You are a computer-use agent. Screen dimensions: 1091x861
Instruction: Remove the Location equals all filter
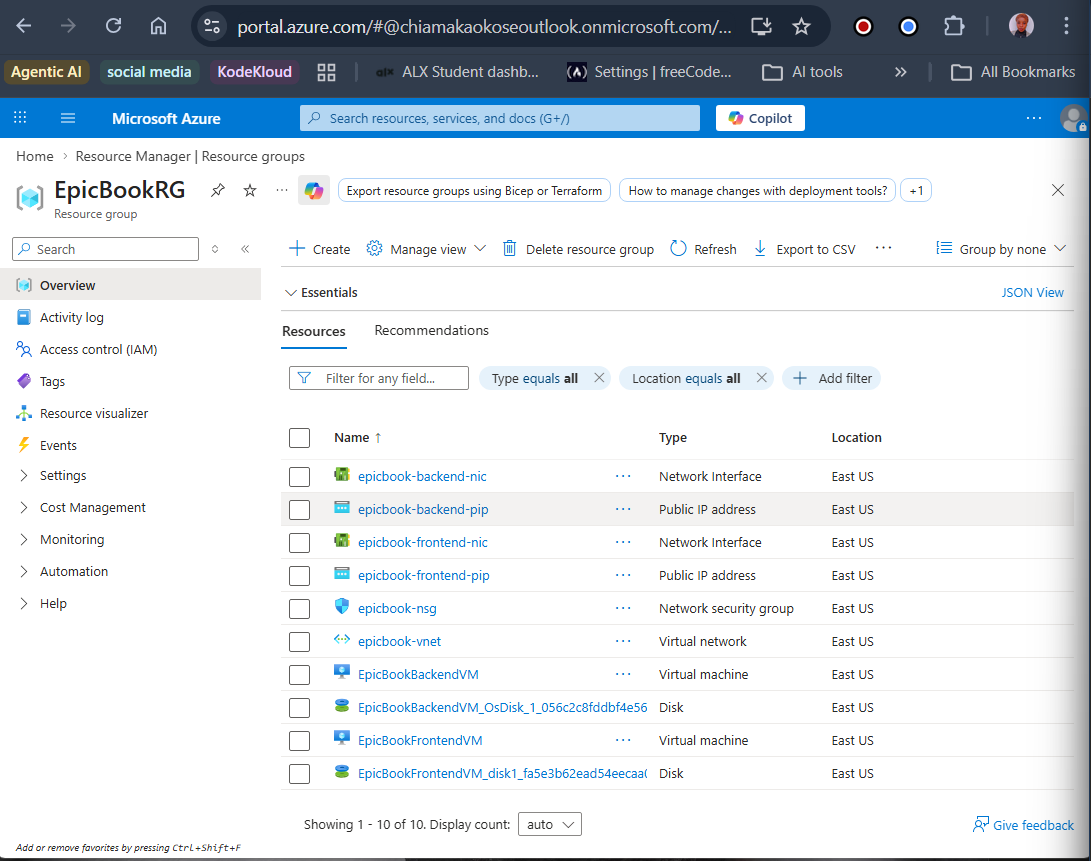click(x=761, y=378)
